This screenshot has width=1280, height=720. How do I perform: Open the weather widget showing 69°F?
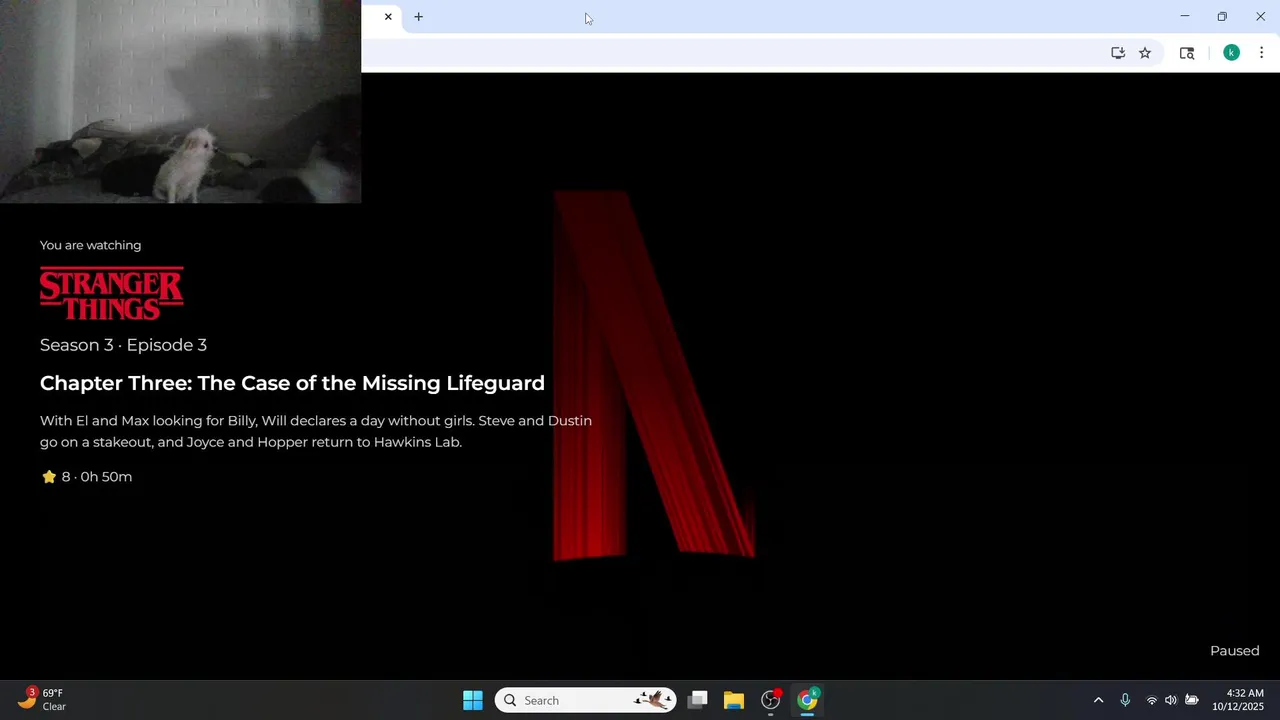(43, 700)
